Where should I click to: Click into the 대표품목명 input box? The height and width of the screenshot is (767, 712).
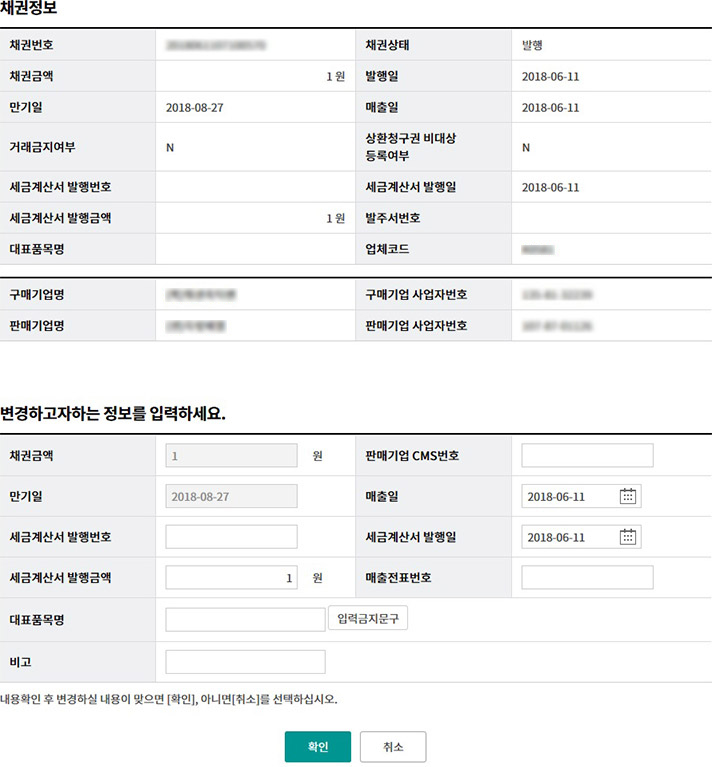245,619
